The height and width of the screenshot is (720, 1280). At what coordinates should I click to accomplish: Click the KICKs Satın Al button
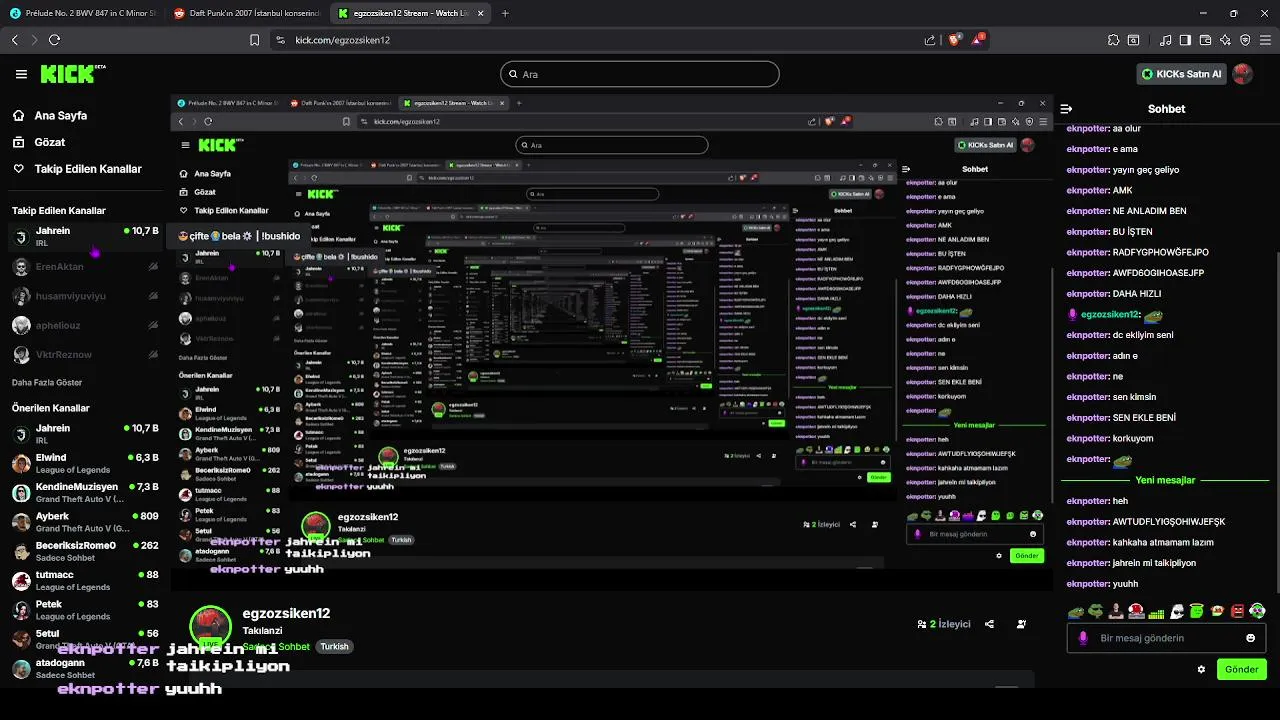1182,74
